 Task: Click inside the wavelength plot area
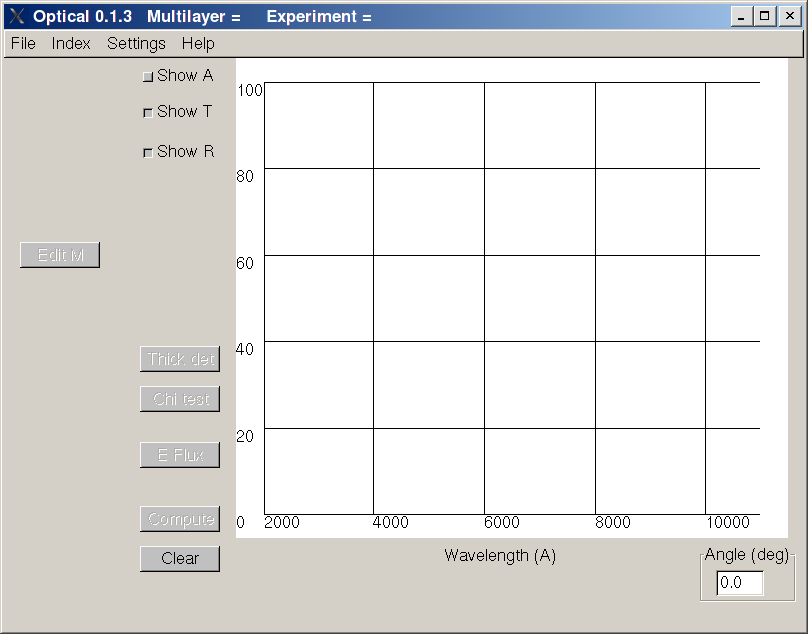click(512, 298)
